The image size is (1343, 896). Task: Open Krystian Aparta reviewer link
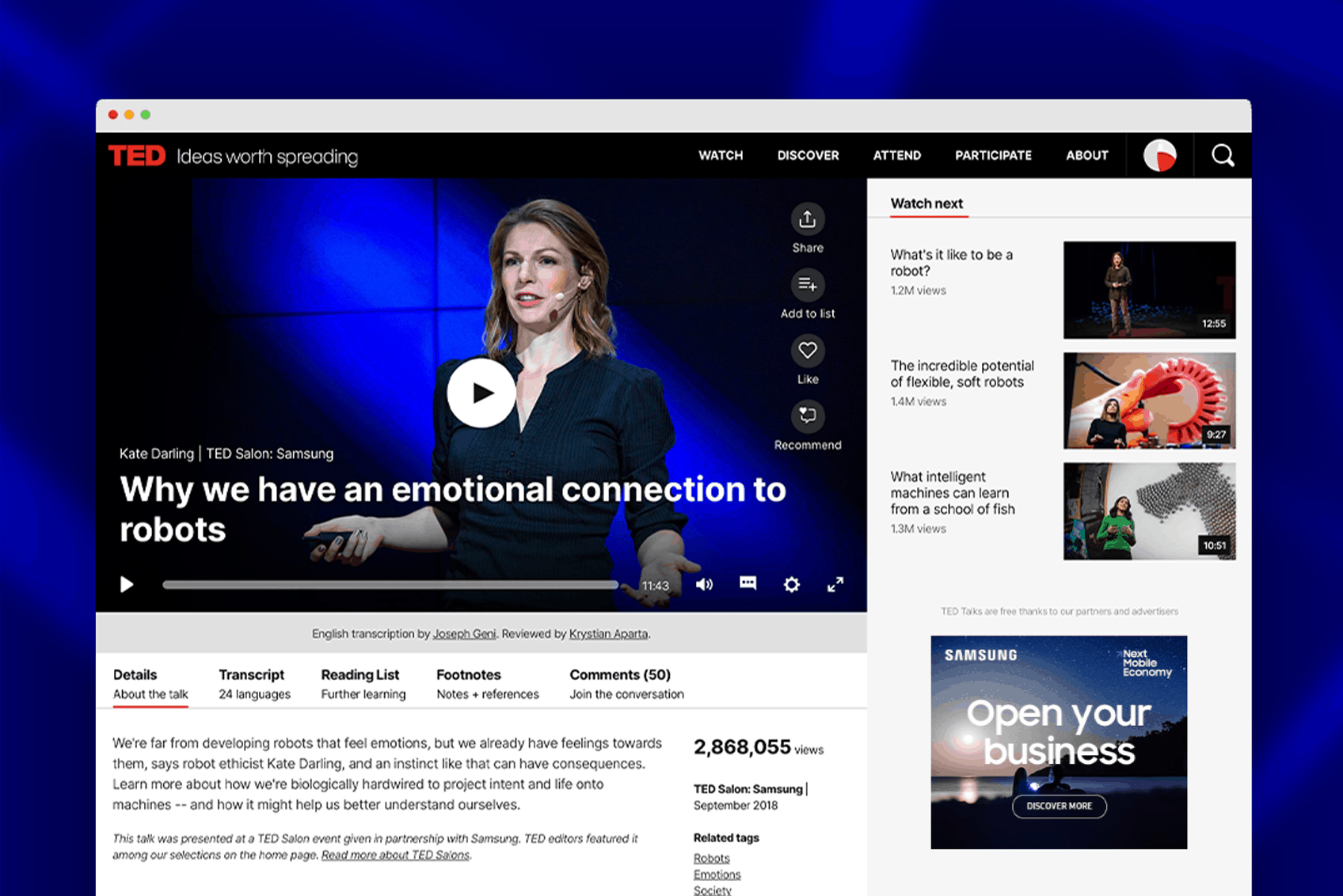click(x=608, y=634)
